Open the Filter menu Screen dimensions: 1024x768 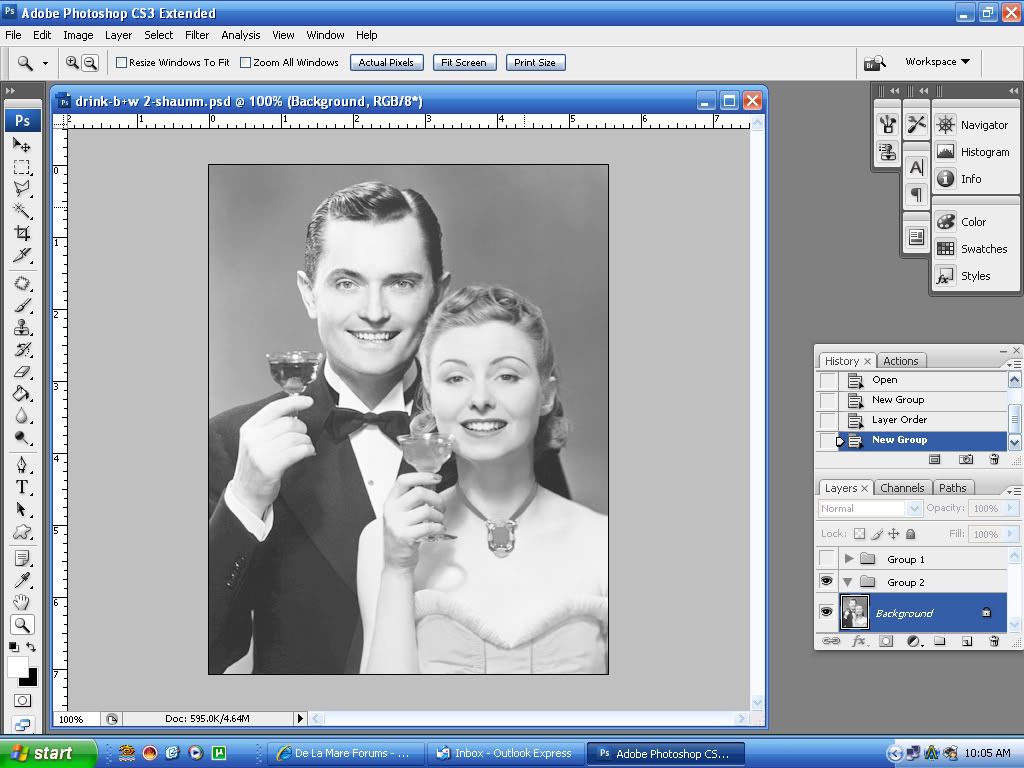pyautogui.click(x=197, y=35)
